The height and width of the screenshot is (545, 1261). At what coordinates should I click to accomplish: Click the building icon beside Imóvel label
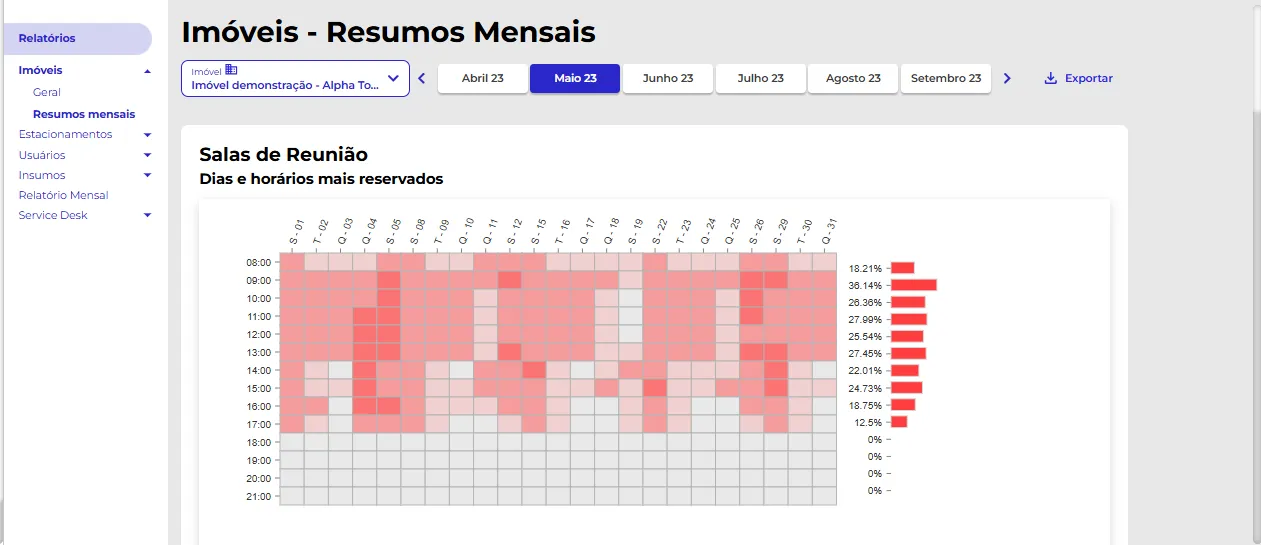click(x=231, y=70)
